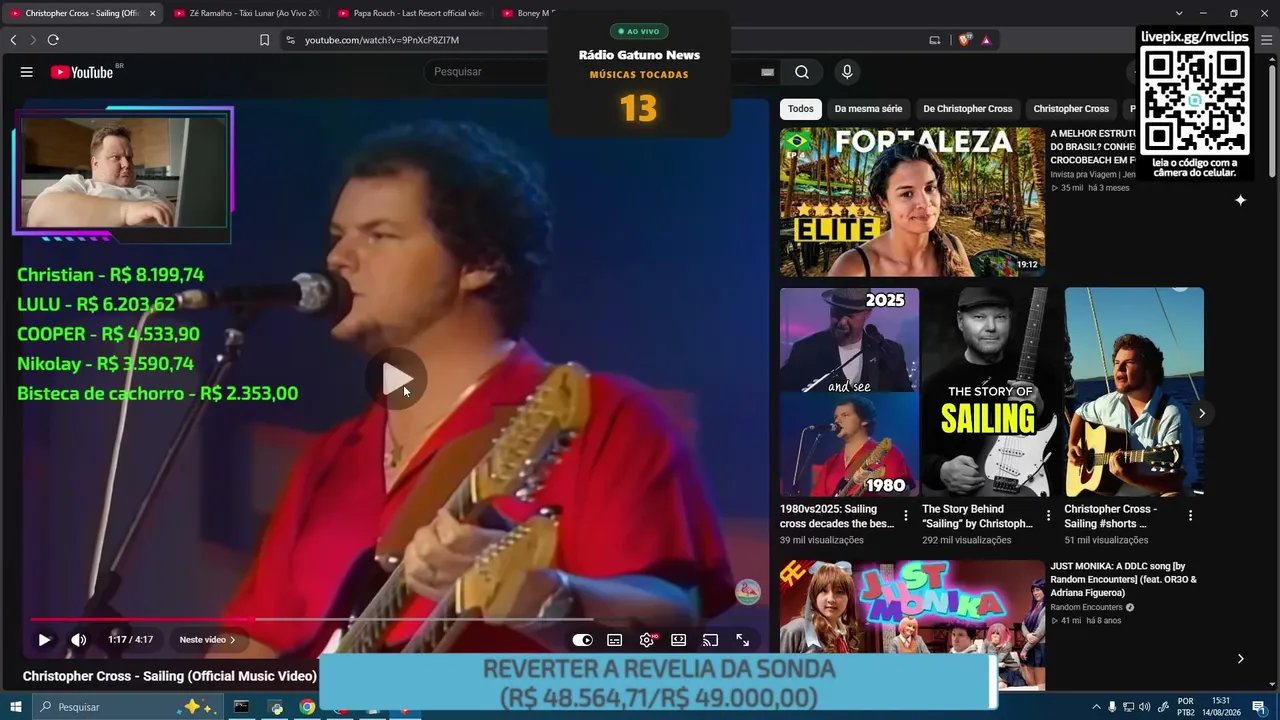The image size is (1280, 720).
Task: Open options for 1980vs2025 Sailing video
Action: 906,516
